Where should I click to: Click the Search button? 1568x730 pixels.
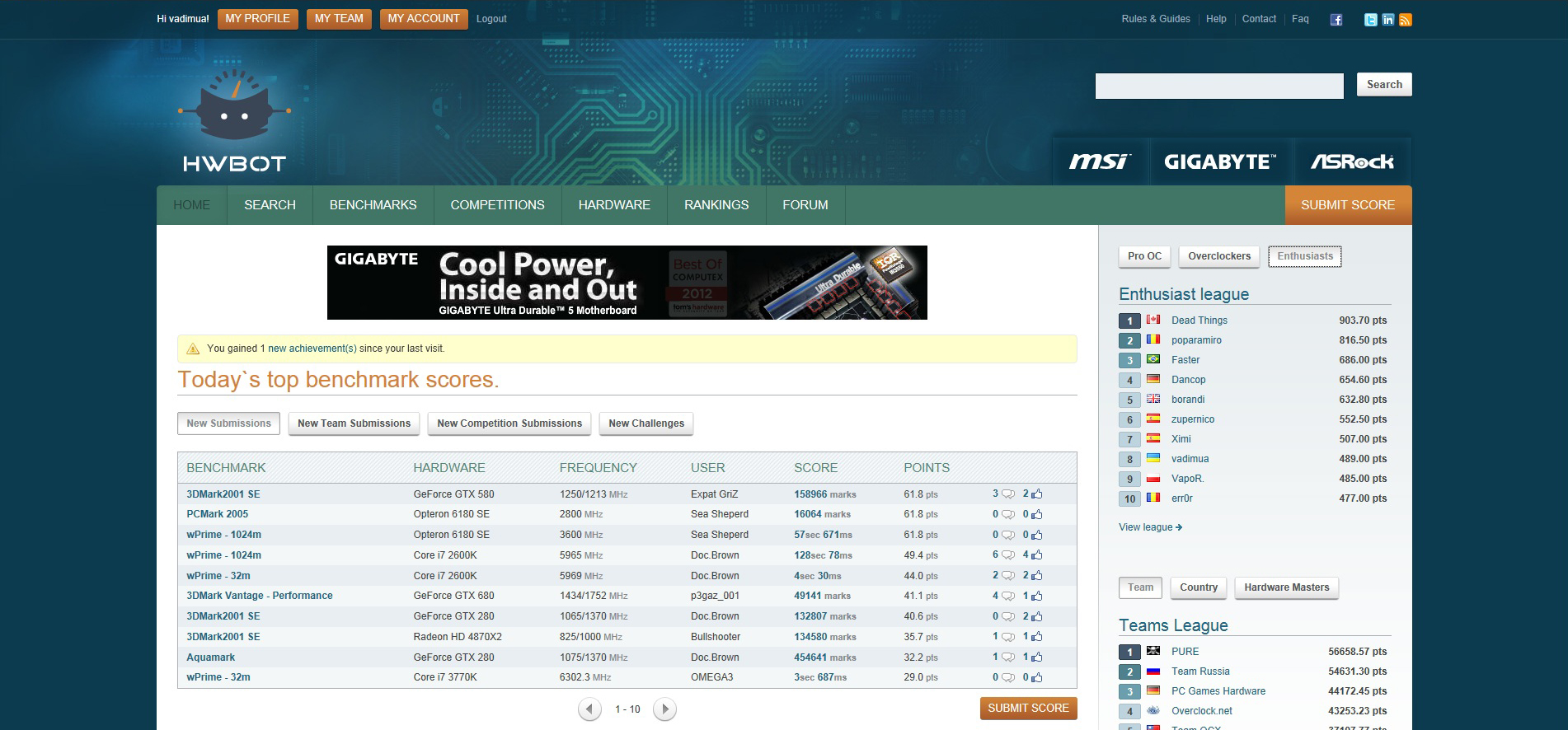1384,85
